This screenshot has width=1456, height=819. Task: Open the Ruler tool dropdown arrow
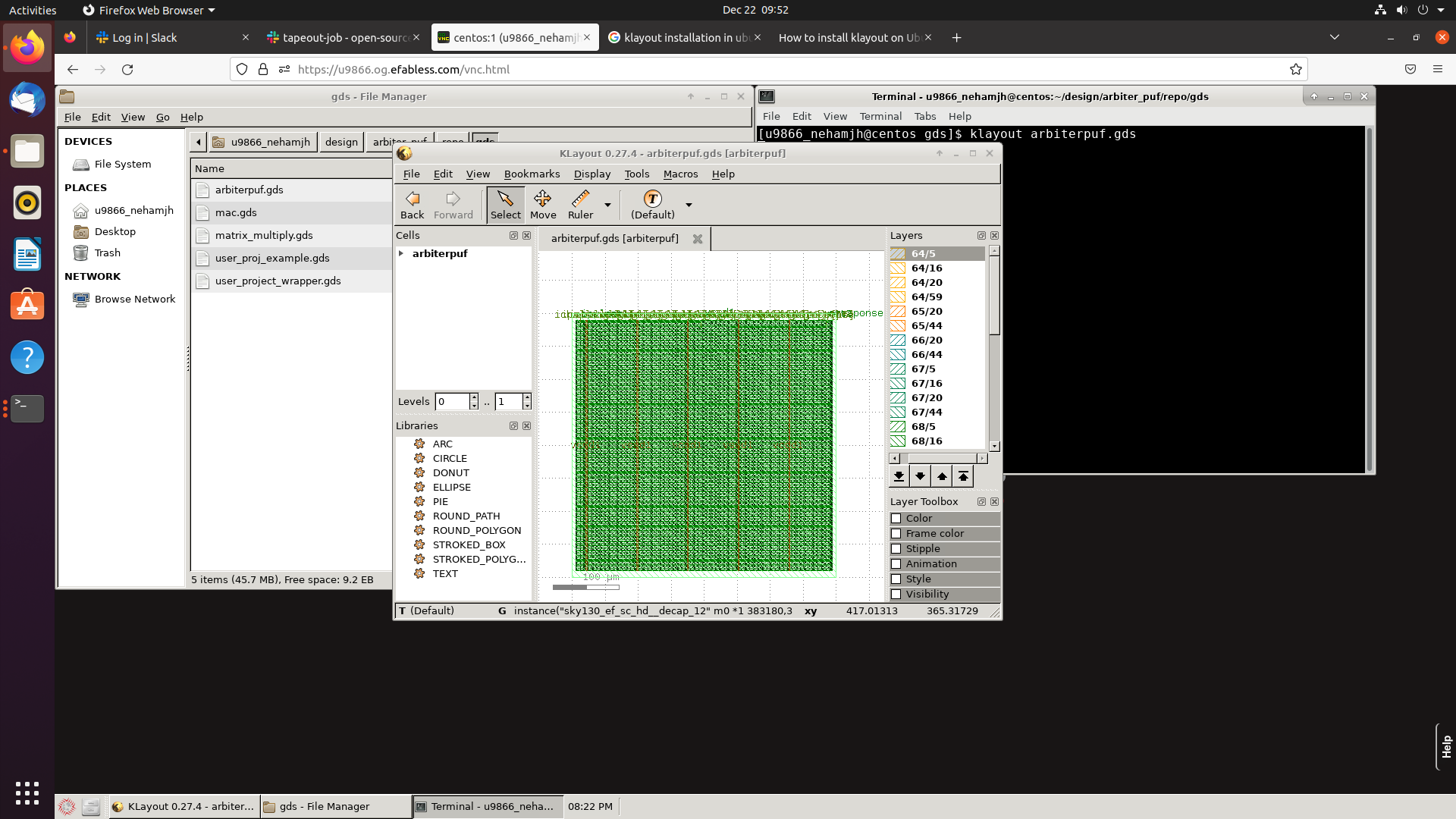tap(607, 205)
